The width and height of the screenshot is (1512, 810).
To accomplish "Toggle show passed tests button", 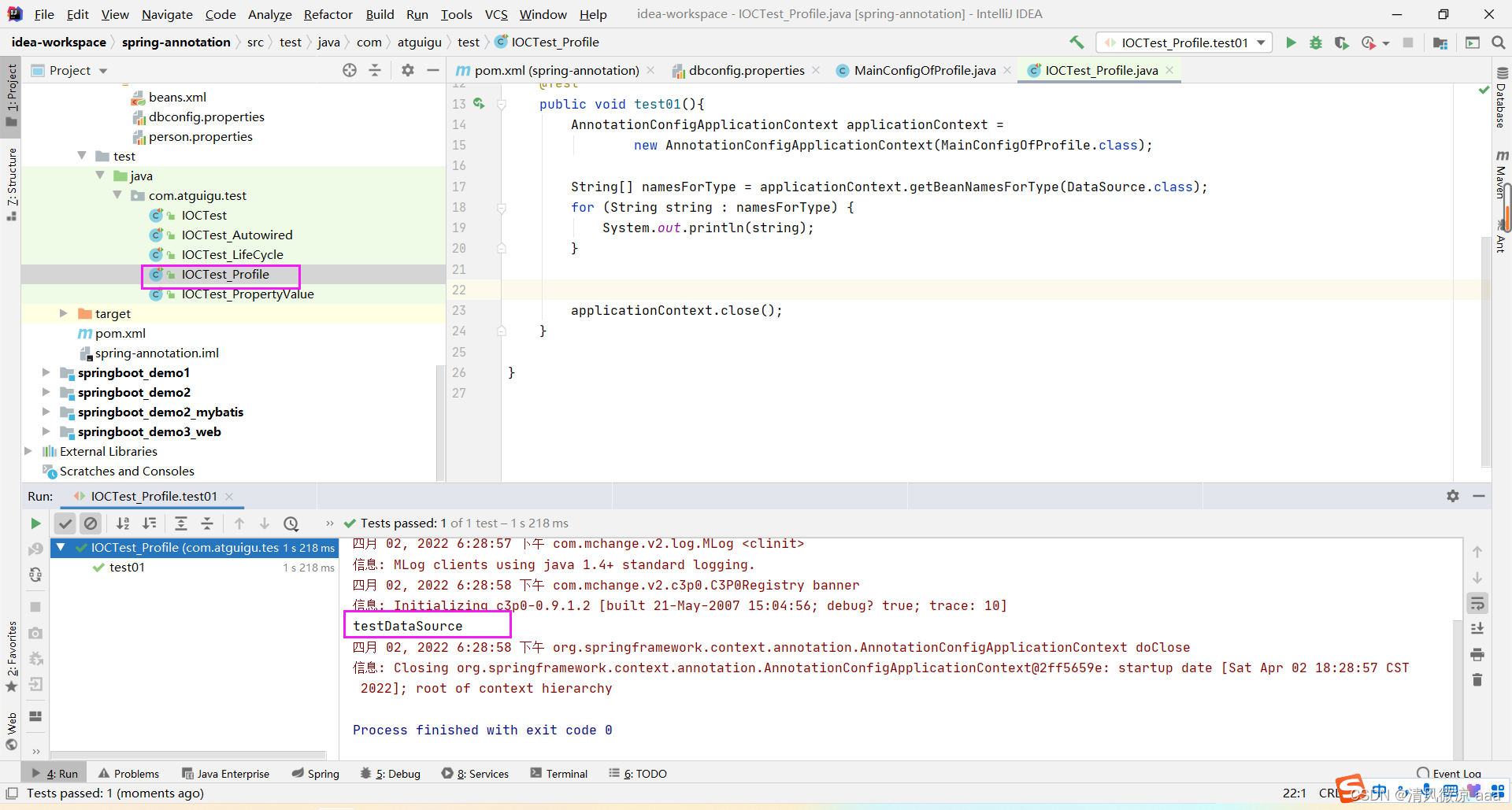I will 65,523.
